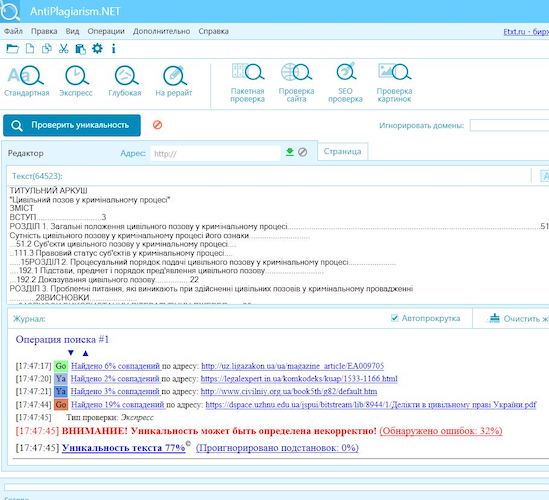Open the Дополнительно menu
This screenshot has height=500, width=549.
point(161,31)
